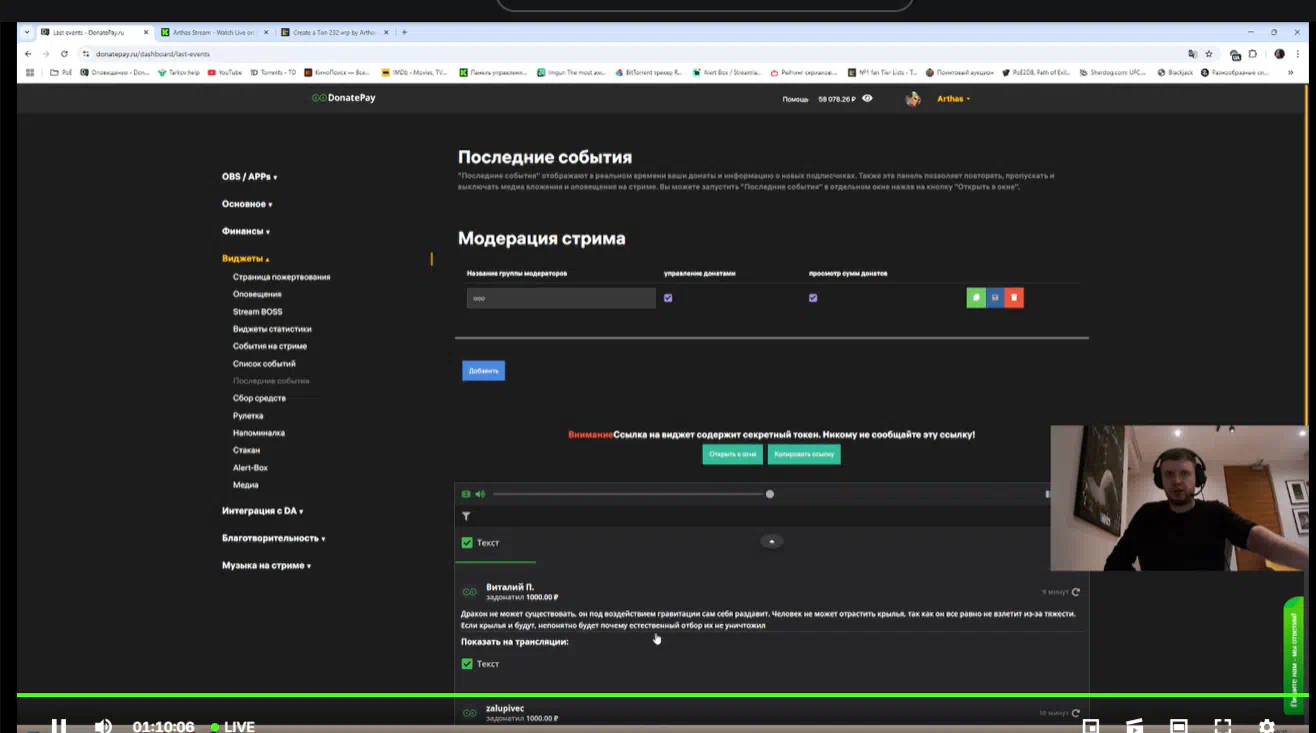Image resolution: width=1316 pixels, height=733 pixels.
Task: Delete moderator group with red trash icon
Action: (x=1014, y=298)
